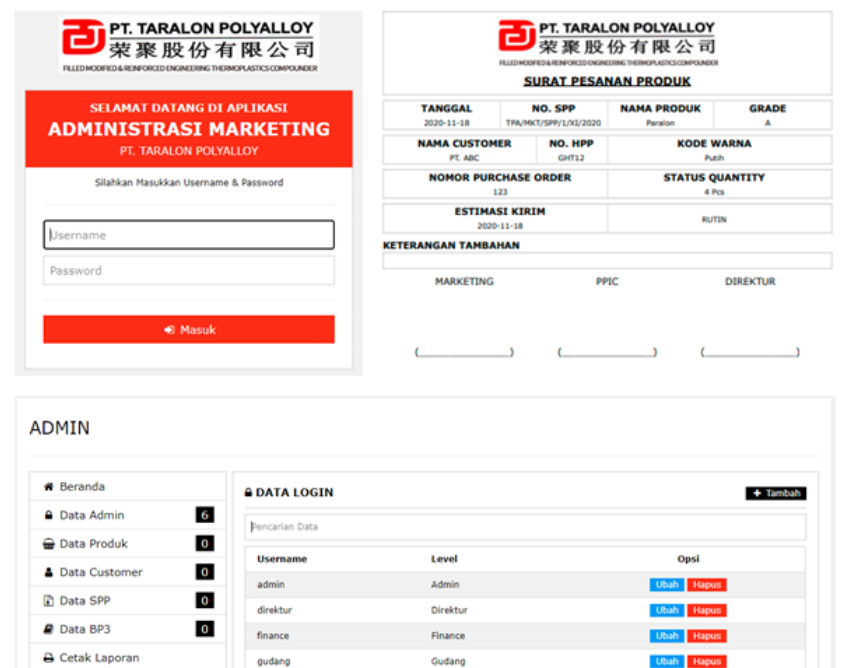The image size is (842, 668).
Task: Select the 'gudang' username cell
Action: 273,661
